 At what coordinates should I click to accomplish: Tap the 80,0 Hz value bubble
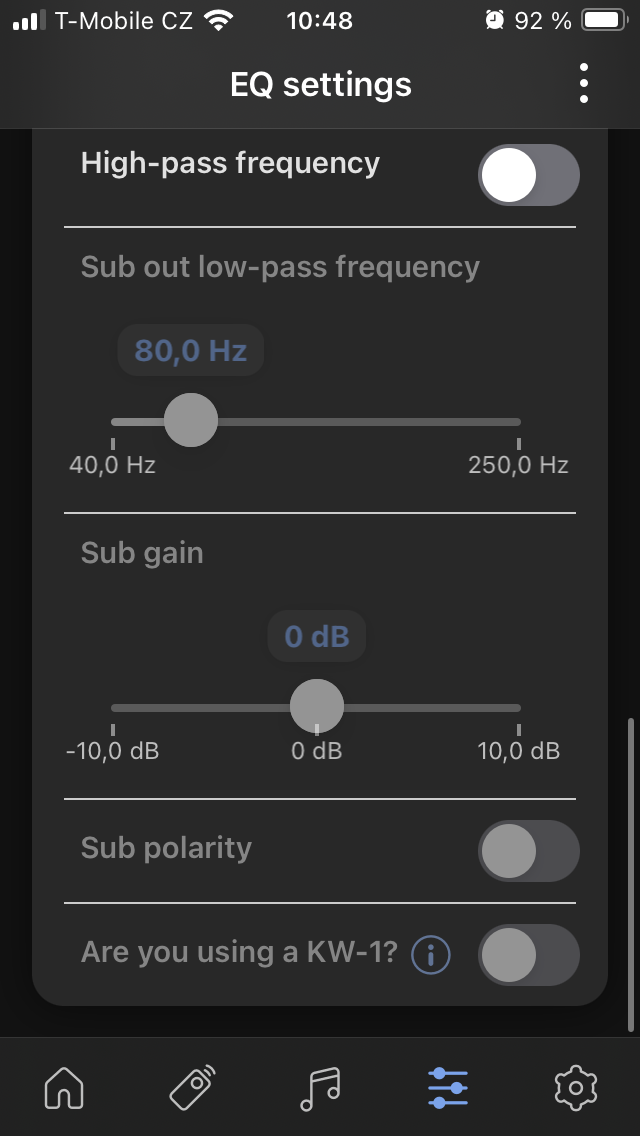190,351
